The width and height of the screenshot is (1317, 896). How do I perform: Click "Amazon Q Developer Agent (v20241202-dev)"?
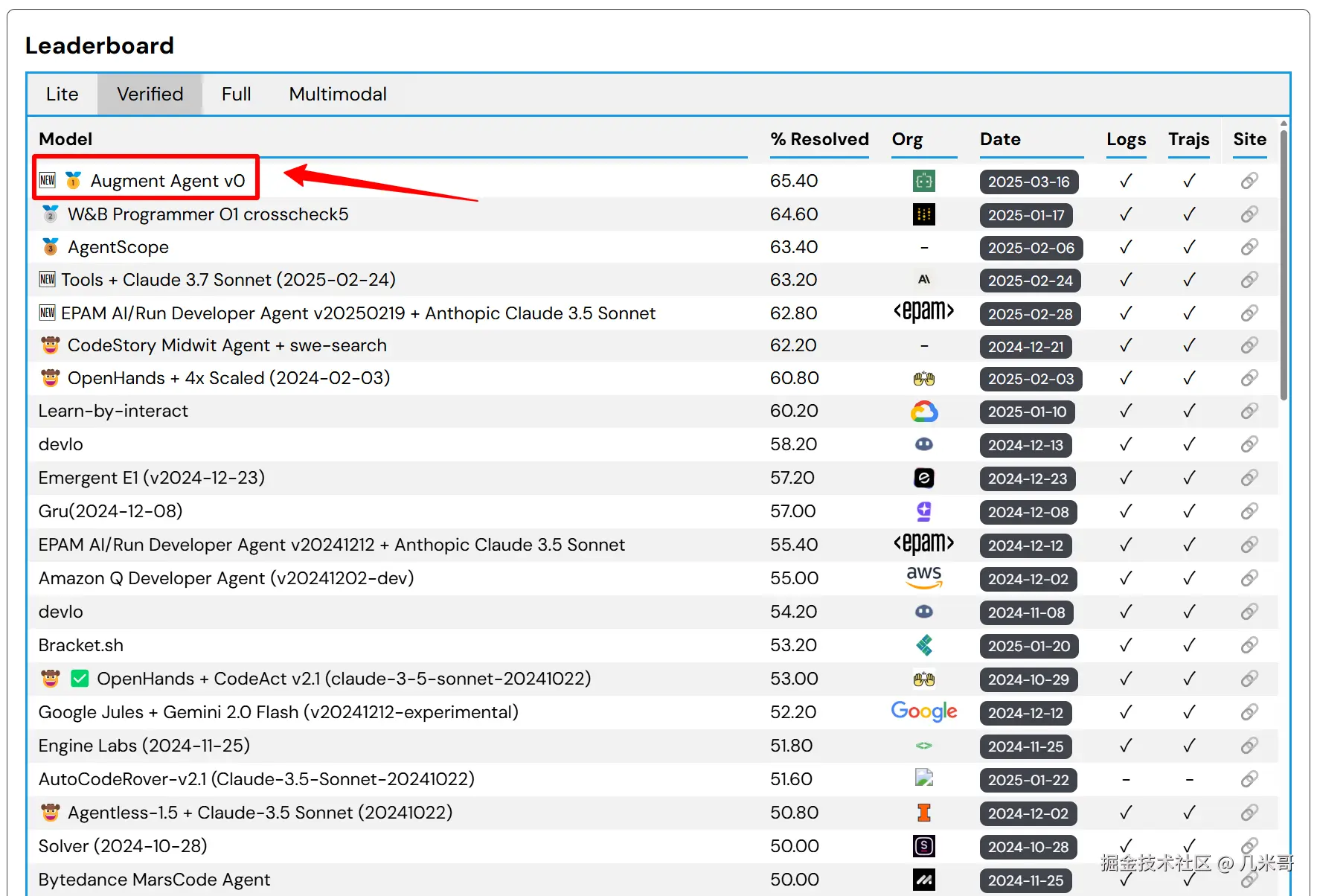pos(226,578)
